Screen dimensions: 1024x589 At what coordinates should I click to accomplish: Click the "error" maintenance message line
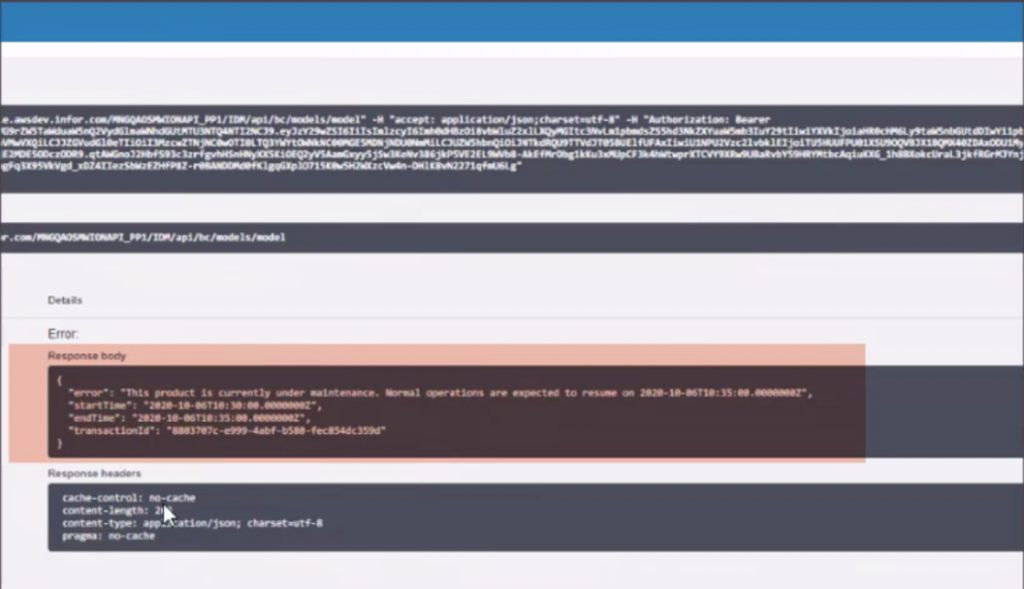[440, 394]
